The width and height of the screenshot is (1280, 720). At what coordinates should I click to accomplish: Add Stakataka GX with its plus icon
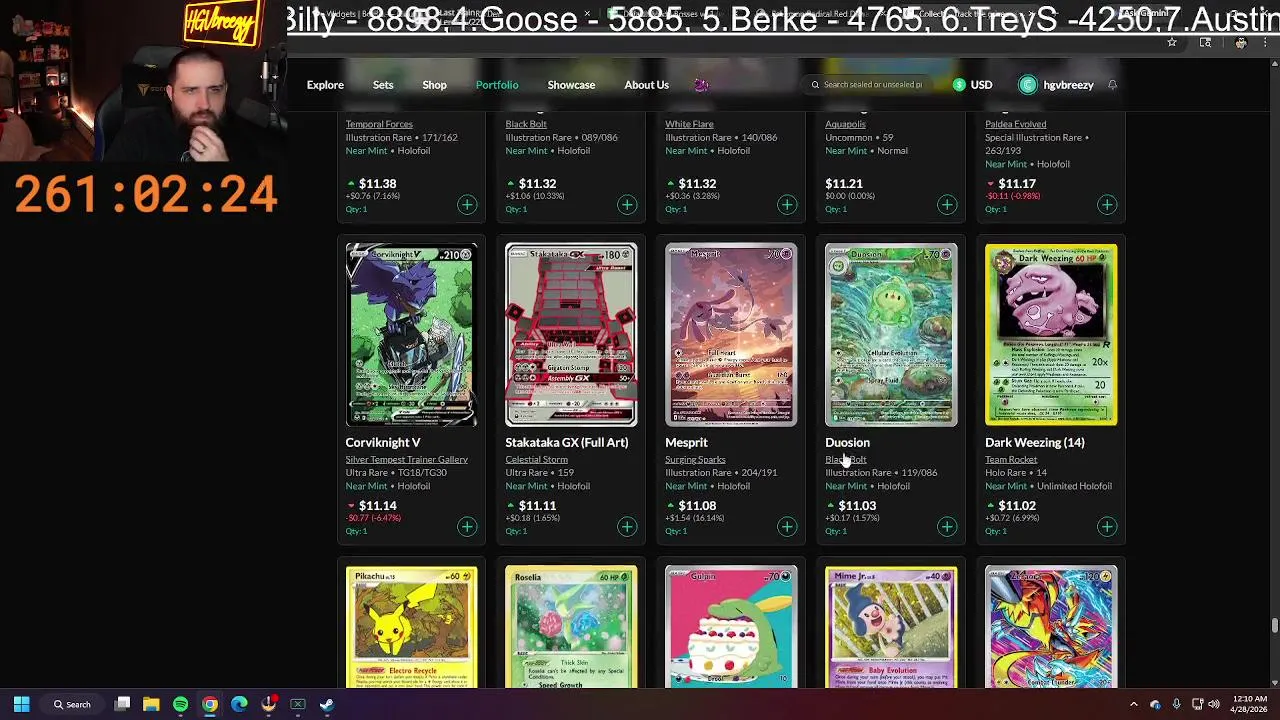(627, 526)
